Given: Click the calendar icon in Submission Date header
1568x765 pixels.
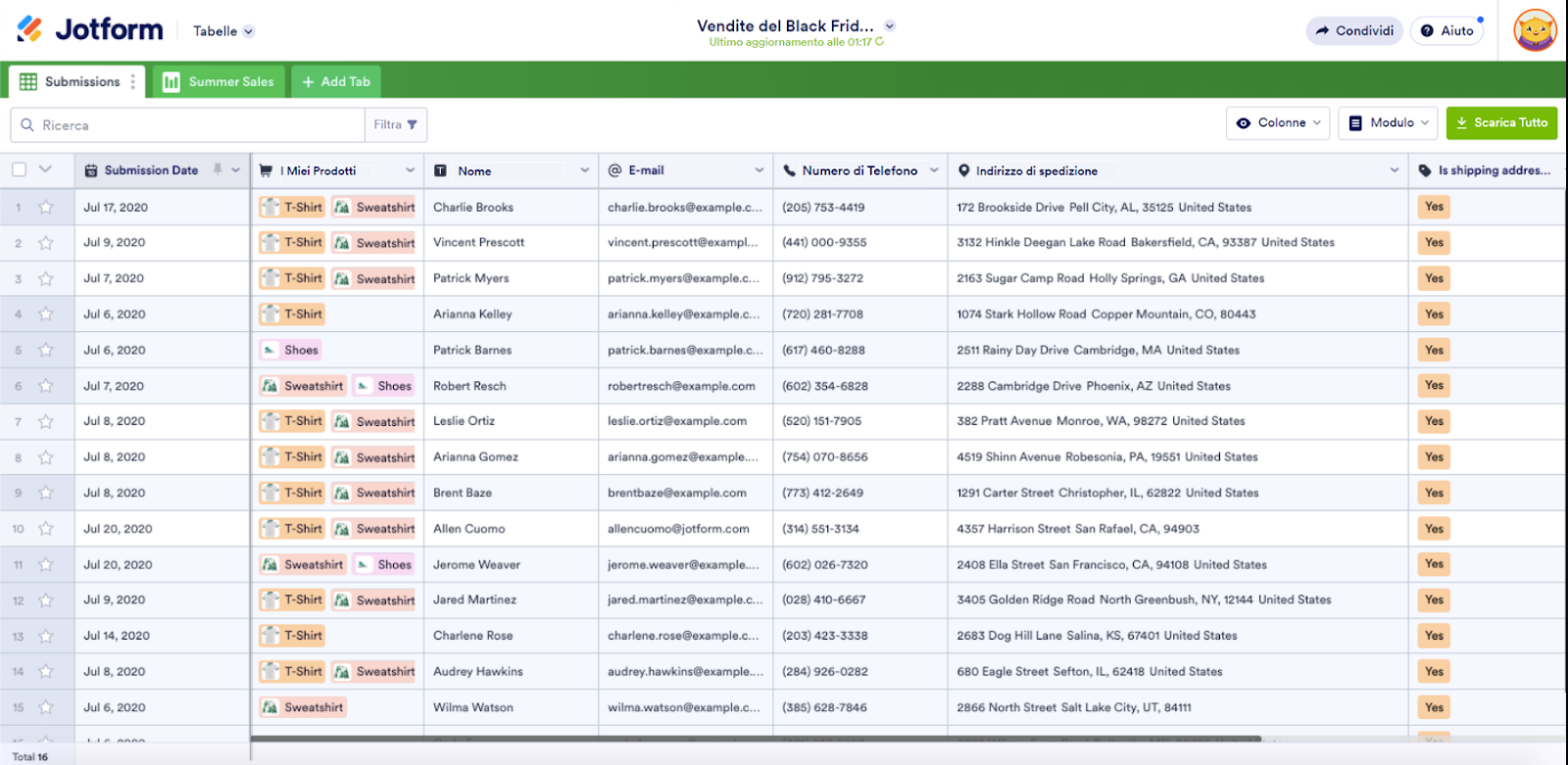Looking at the screenshot, I should click(91, 170).
